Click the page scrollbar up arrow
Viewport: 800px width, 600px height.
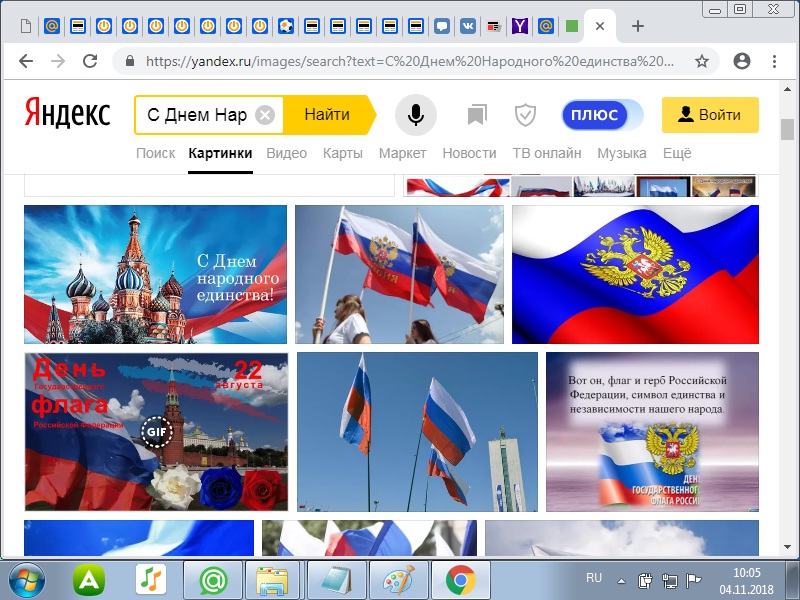pos(788,89)
